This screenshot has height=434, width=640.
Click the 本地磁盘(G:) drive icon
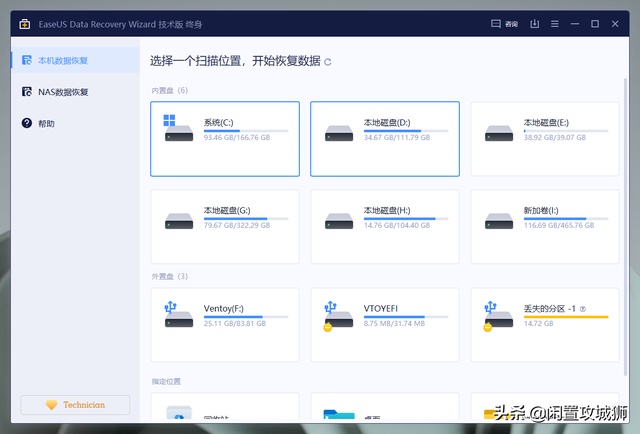(179, 221)
